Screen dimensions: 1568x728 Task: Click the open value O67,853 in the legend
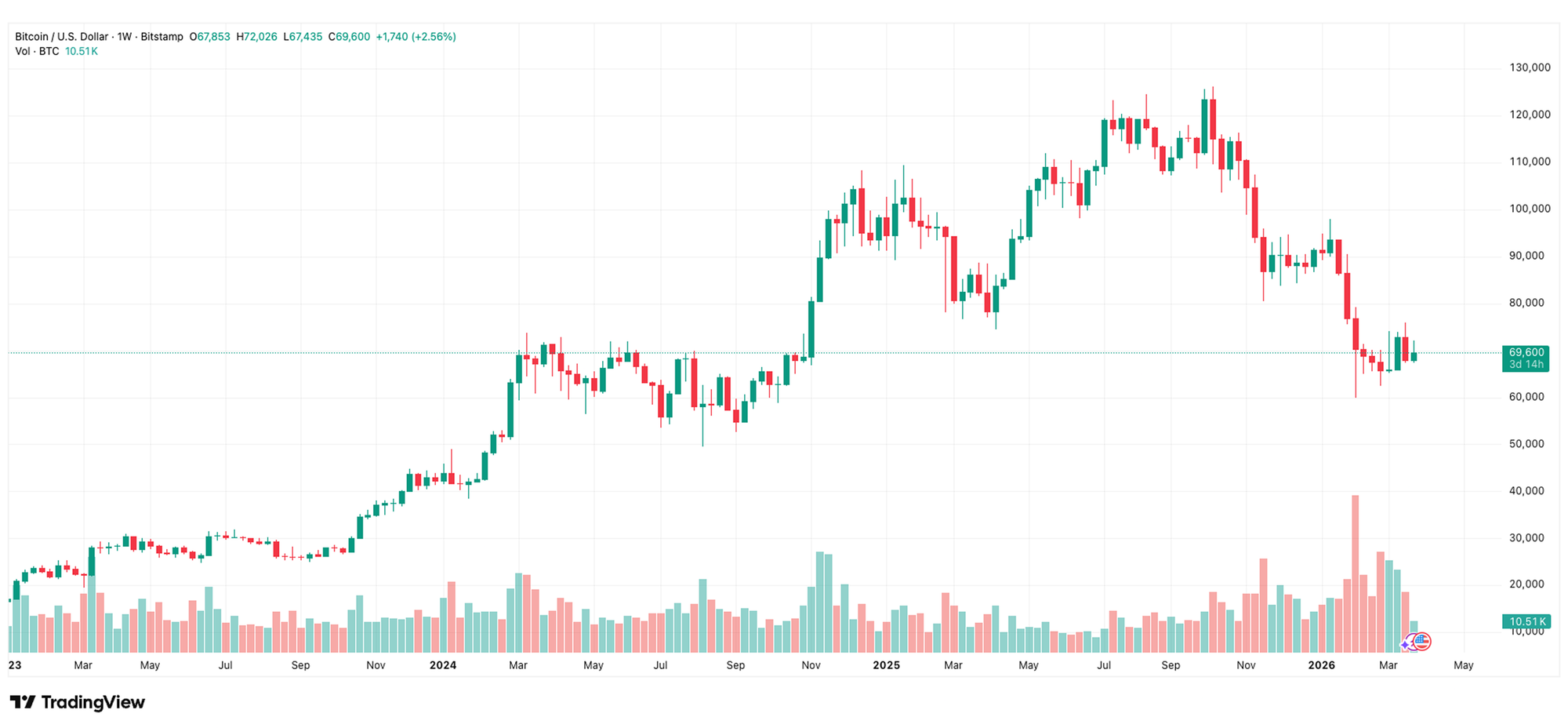pos(210,37)
